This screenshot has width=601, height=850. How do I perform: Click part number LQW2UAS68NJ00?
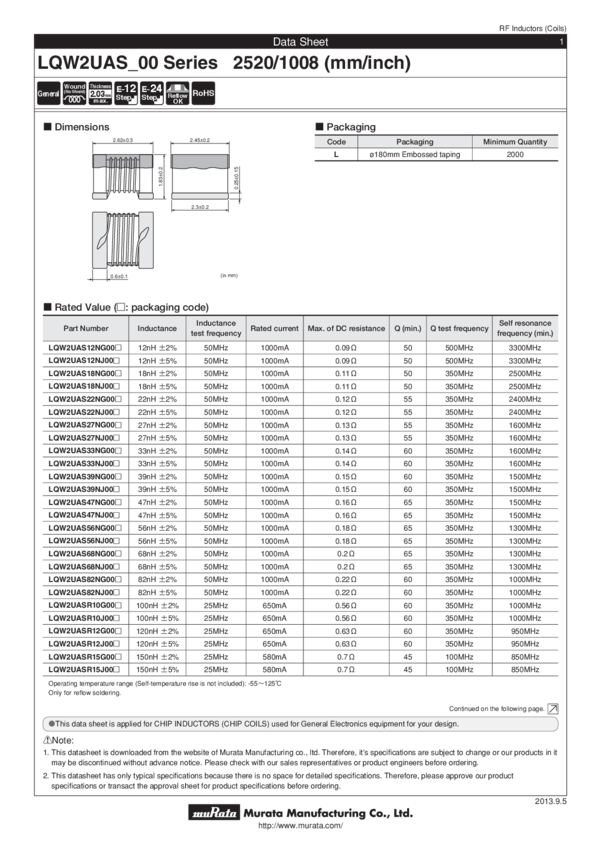pyautogui.click(x=84, y=566)
